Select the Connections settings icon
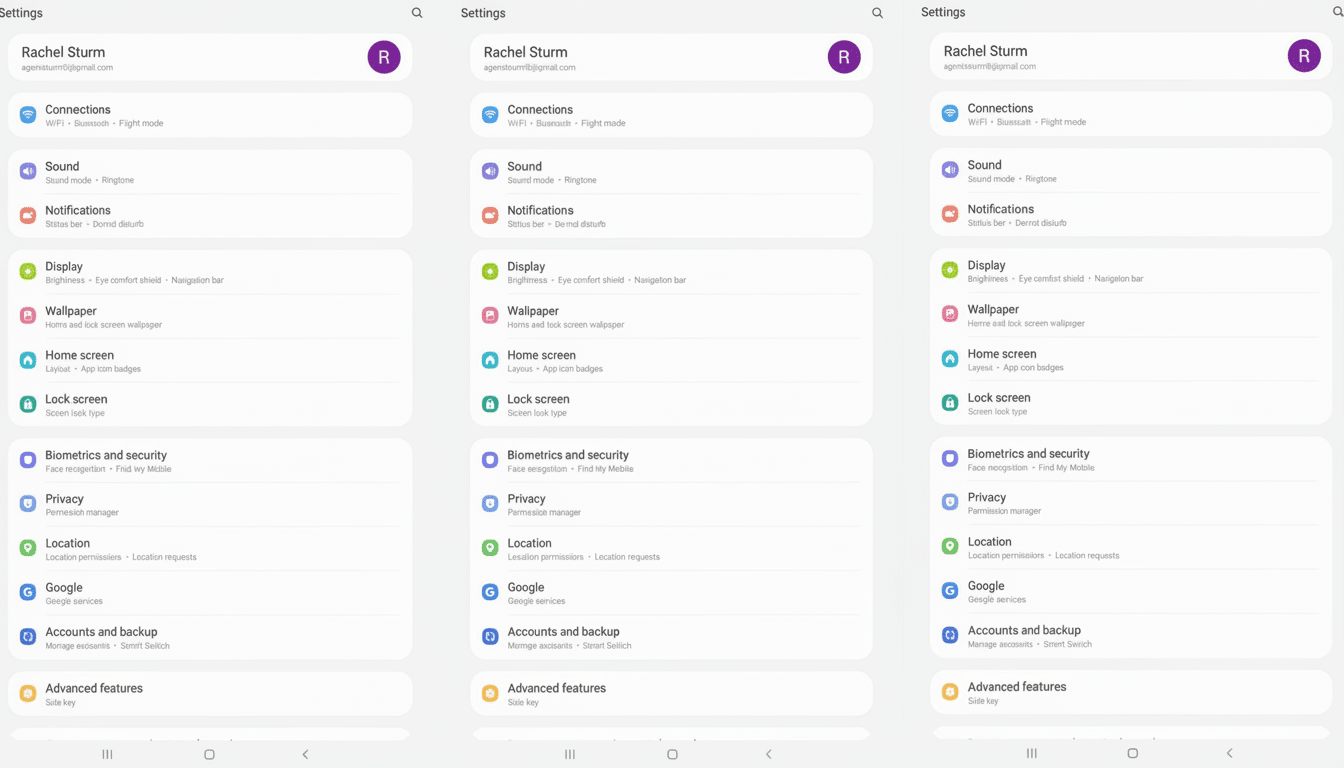The width and height of the screenshot is (1344, 768). (x=26, y=115)
